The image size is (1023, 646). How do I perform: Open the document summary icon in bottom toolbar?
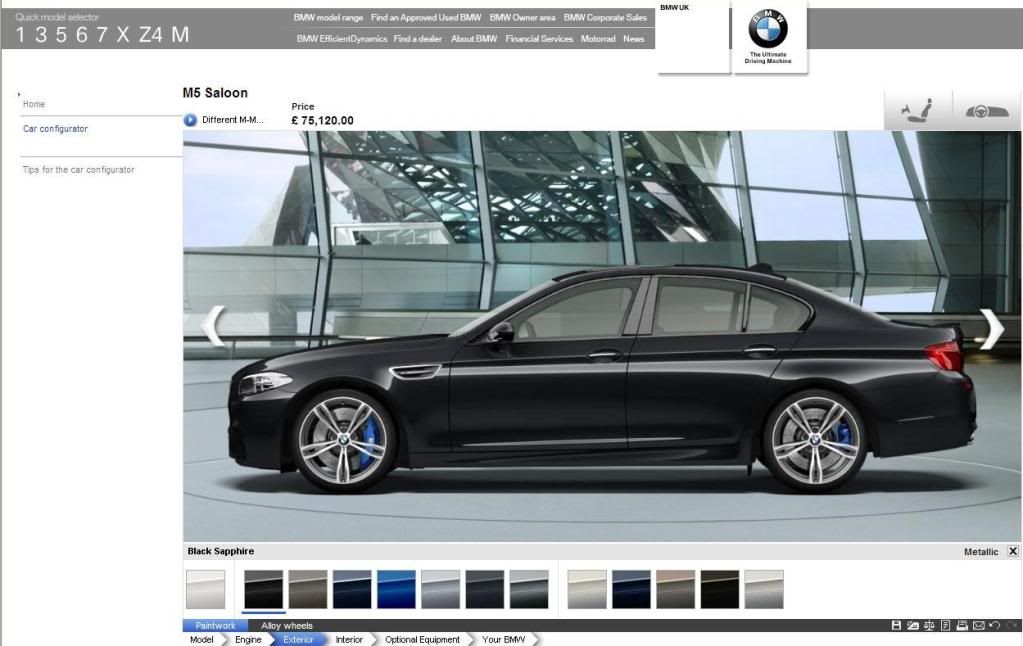tap(945, 625)
